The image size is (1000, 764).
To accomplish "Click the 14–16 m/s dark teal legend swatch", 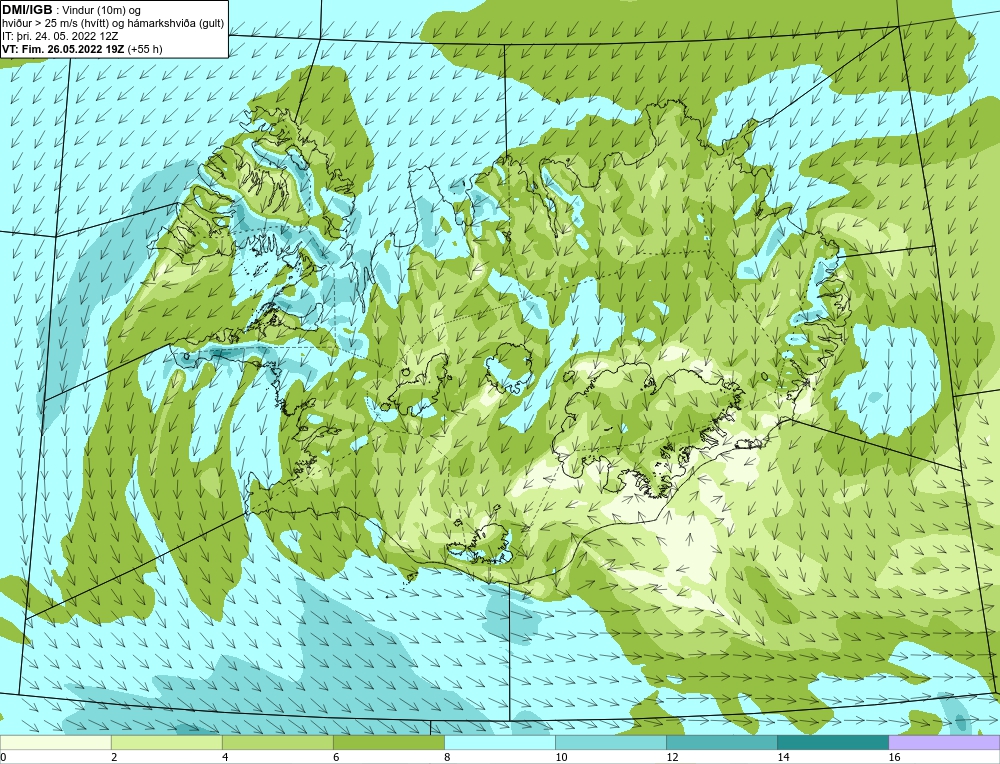I will click(x=833, y=742).
